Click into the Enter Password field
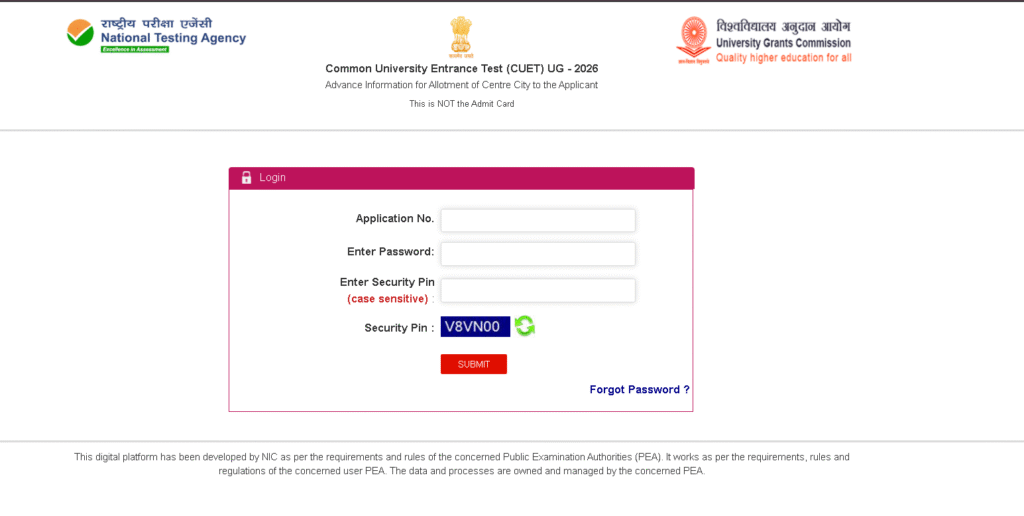 (x=538, y=254)
